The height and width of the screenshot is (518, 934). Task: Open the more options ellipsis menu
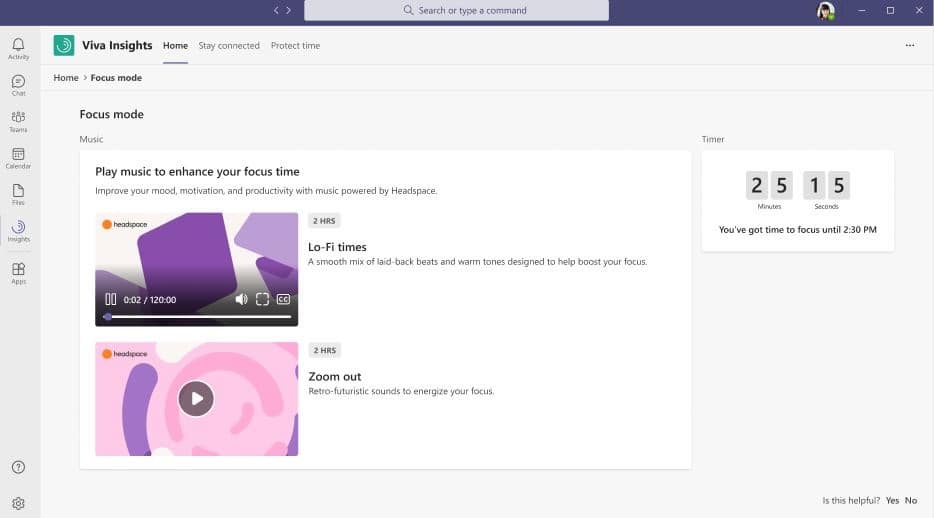910,45
